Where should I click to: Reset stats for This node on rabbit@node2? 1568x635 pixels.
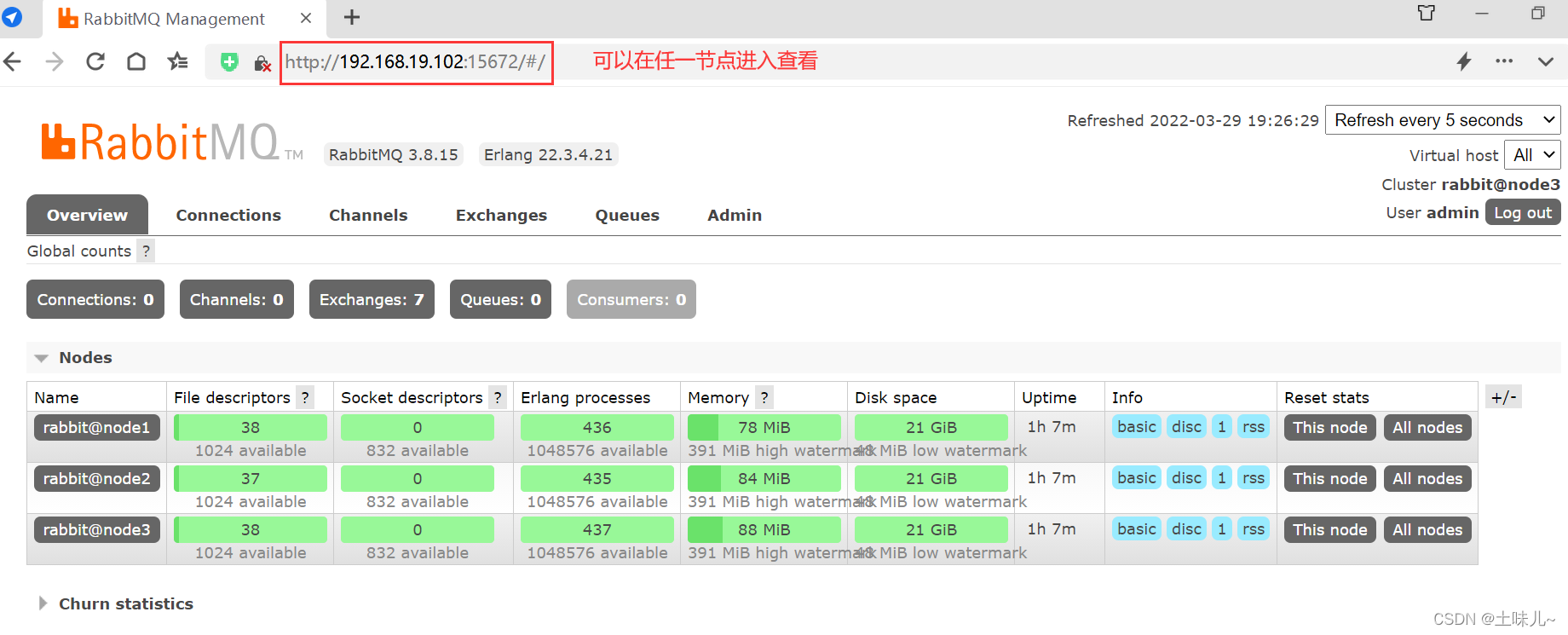(x=1329, y=478)
